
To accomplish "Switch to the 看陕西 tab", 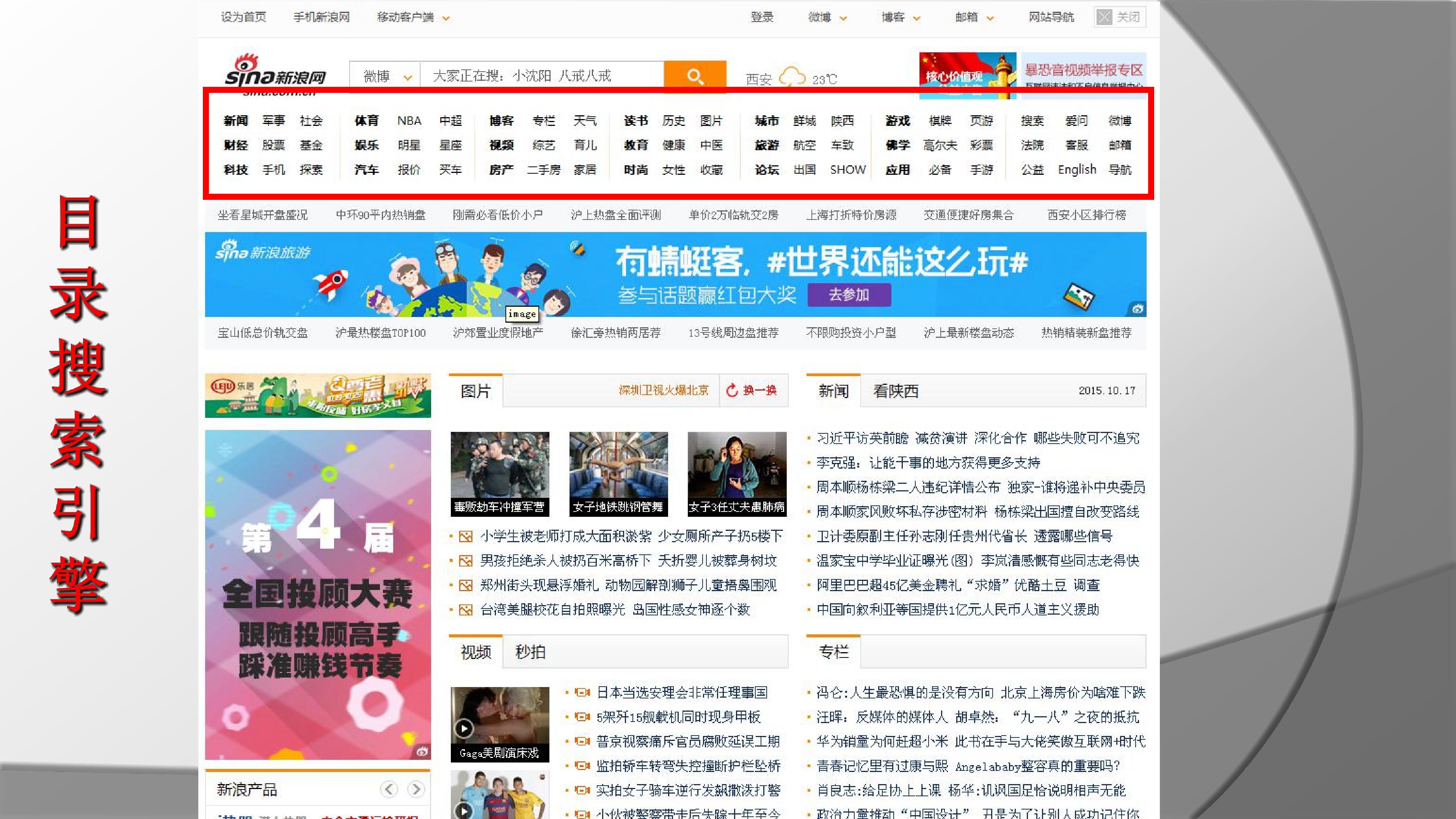I will tap(896, 391).
